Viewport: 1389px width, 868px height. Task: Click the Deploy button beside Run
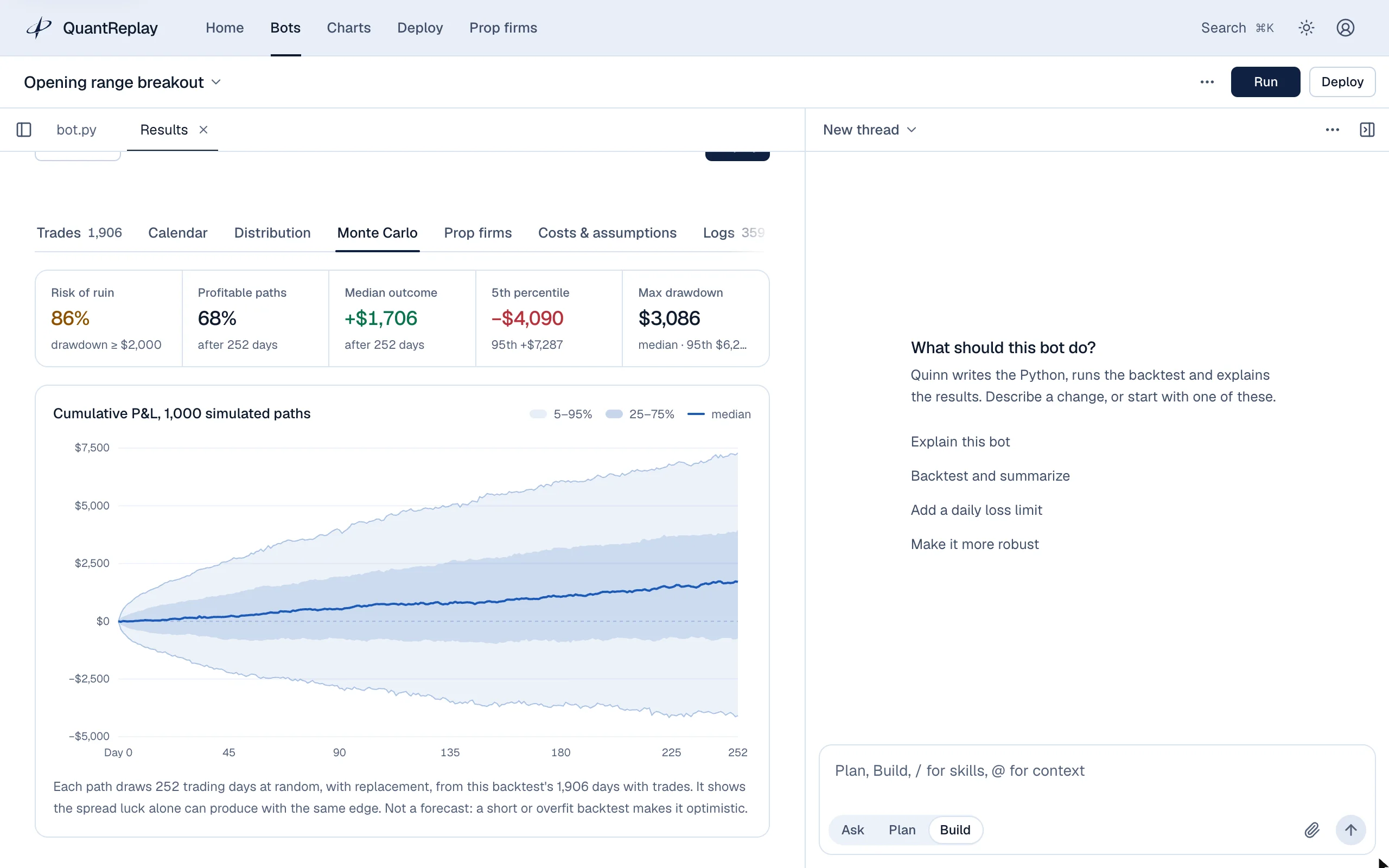(1342, 82)
